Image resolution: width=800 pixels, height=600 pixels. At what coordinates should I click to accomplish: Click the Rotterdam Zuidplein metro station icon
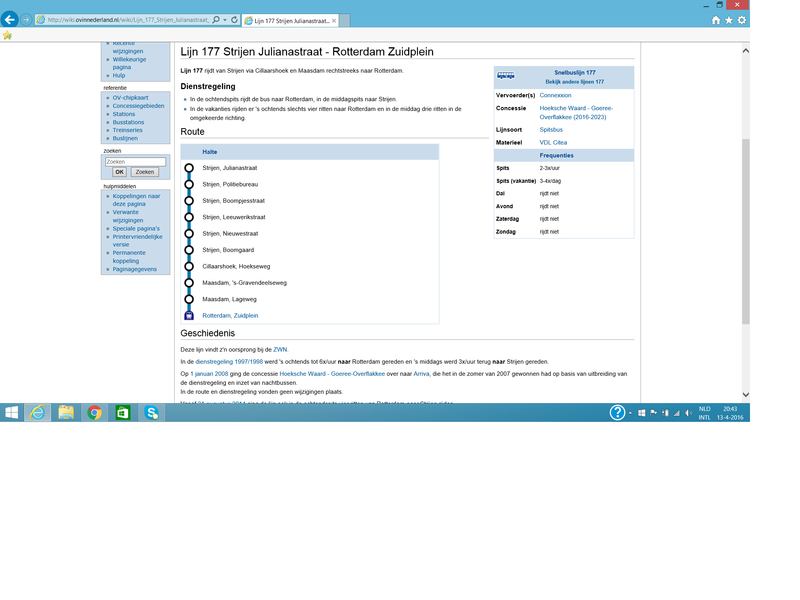click(x=189, y=315)
